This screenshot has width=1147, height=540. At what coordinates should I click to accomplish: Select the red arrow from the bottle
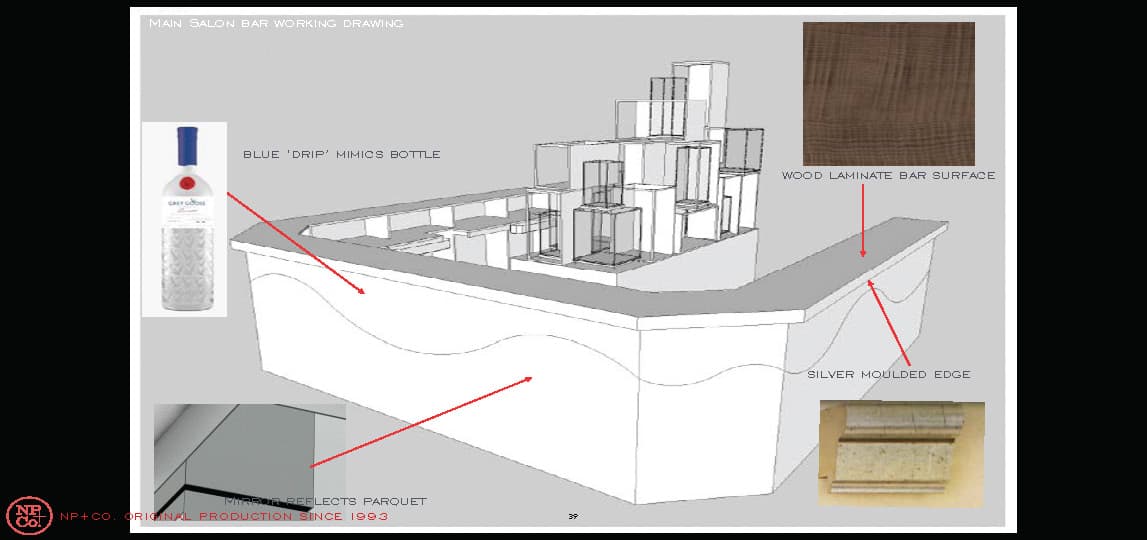(x=295, y=242)
